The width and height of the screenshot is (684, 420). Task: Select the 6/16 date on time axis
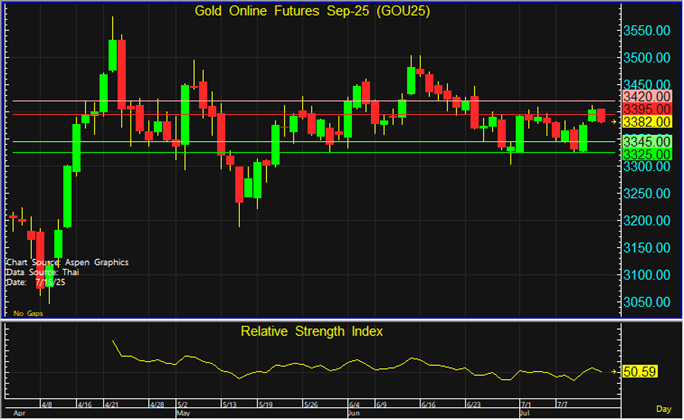pos(427,405)
